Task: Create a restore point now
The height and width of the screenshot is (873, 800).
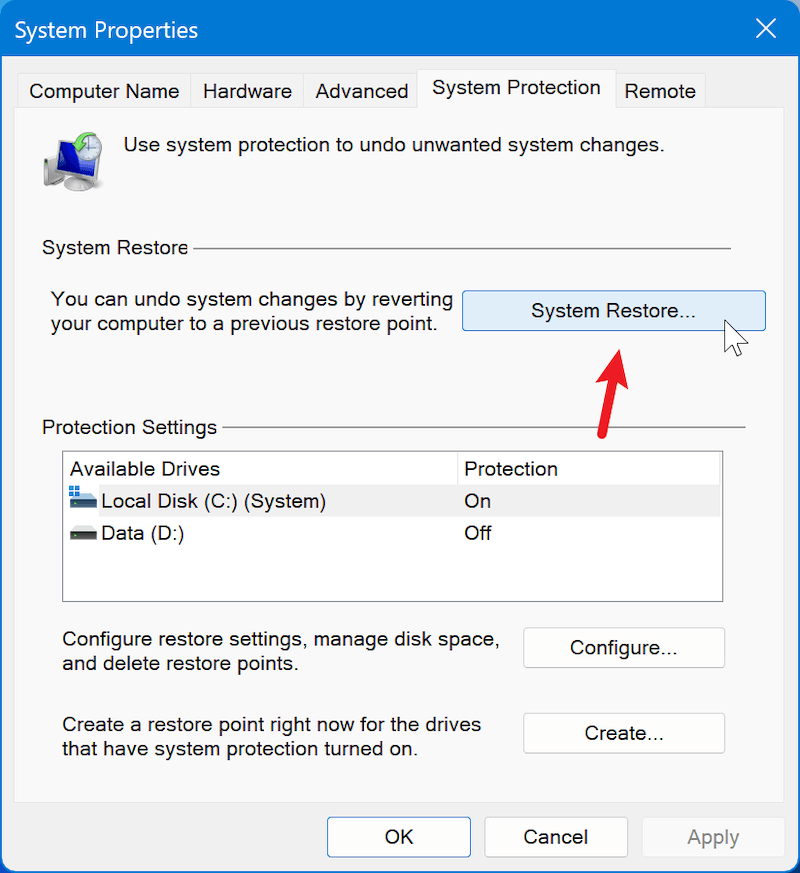Action: tap(623, 732)
